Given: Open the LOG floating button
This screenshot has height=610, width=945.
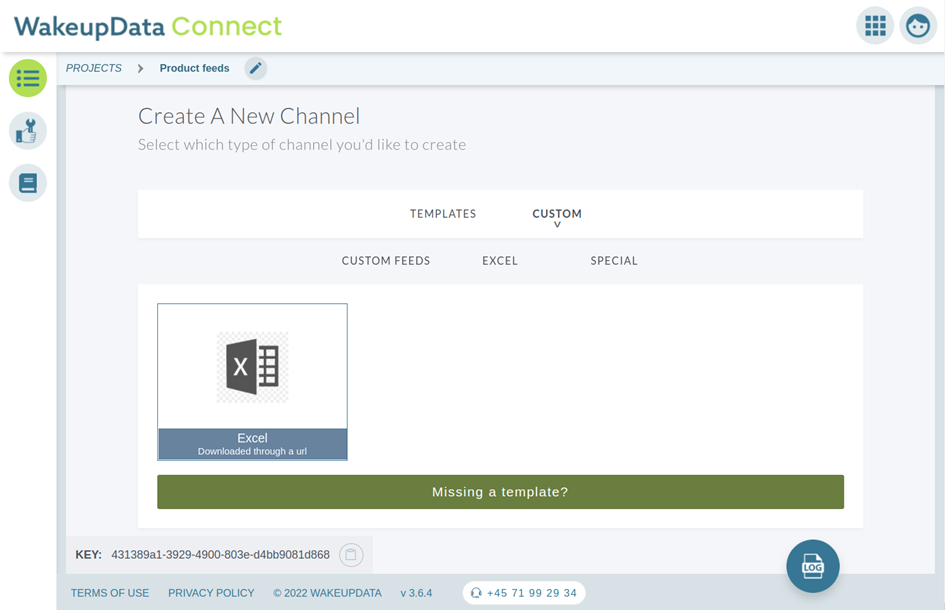Looking at the screenshot, I should [x=812, y=566].
